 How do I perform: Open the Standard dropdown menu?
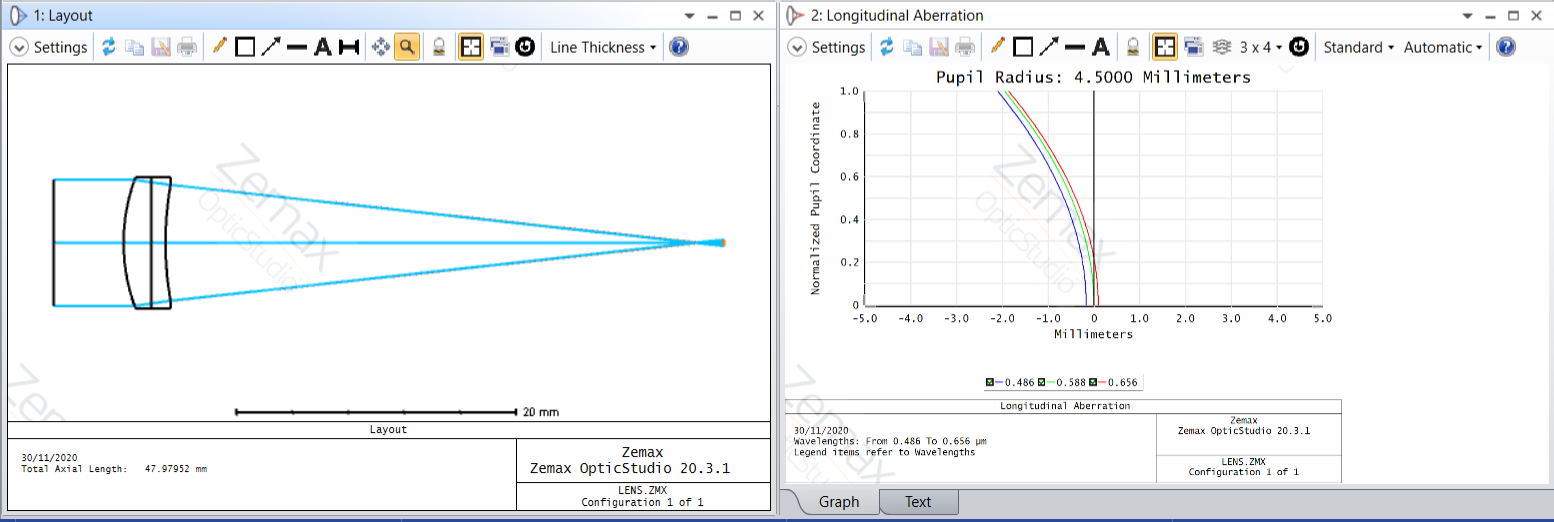1358,47
